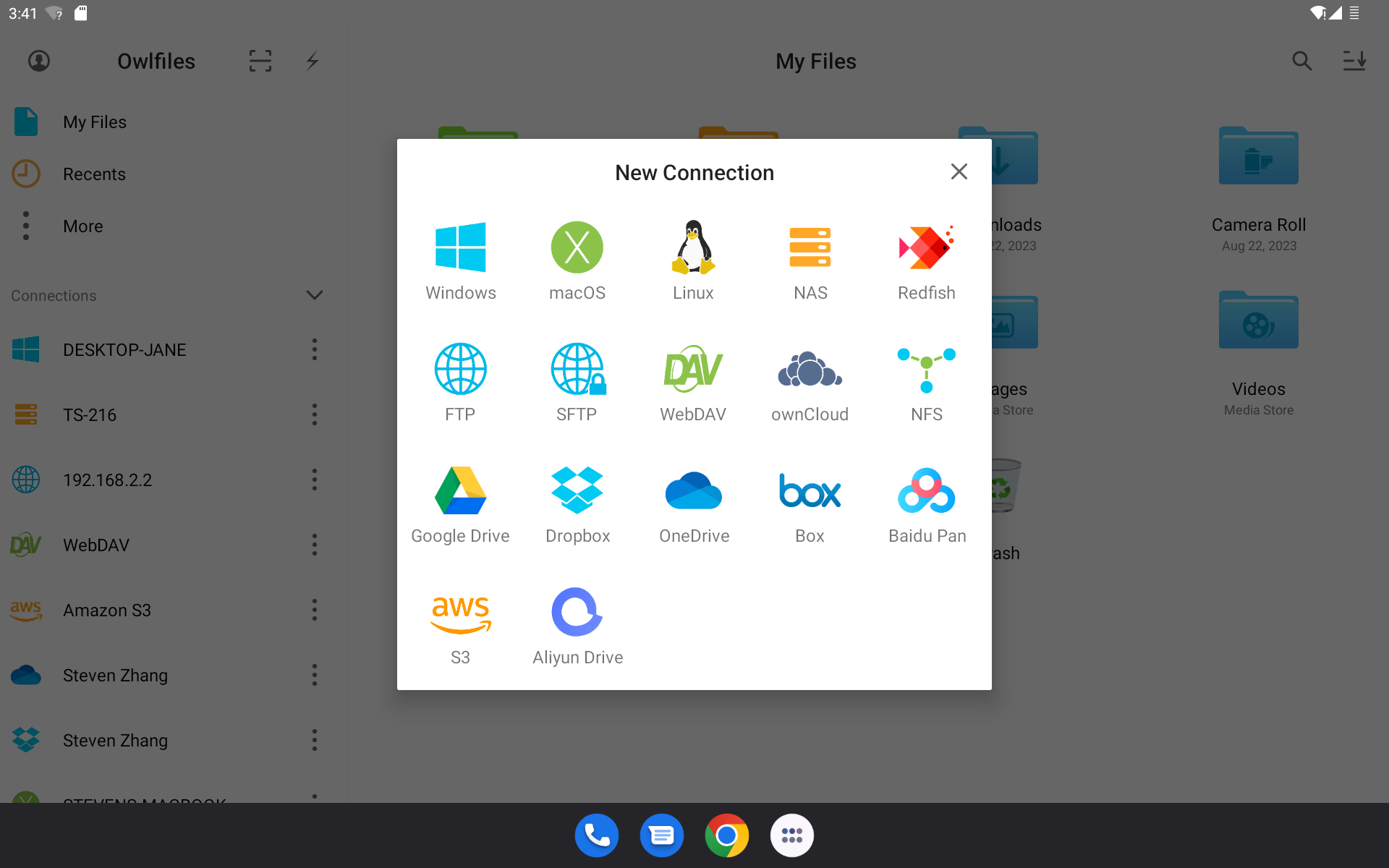This screenshot has width=1389, height=868.
Task: Connect a Google Drive account
Action: pos(461,504)
